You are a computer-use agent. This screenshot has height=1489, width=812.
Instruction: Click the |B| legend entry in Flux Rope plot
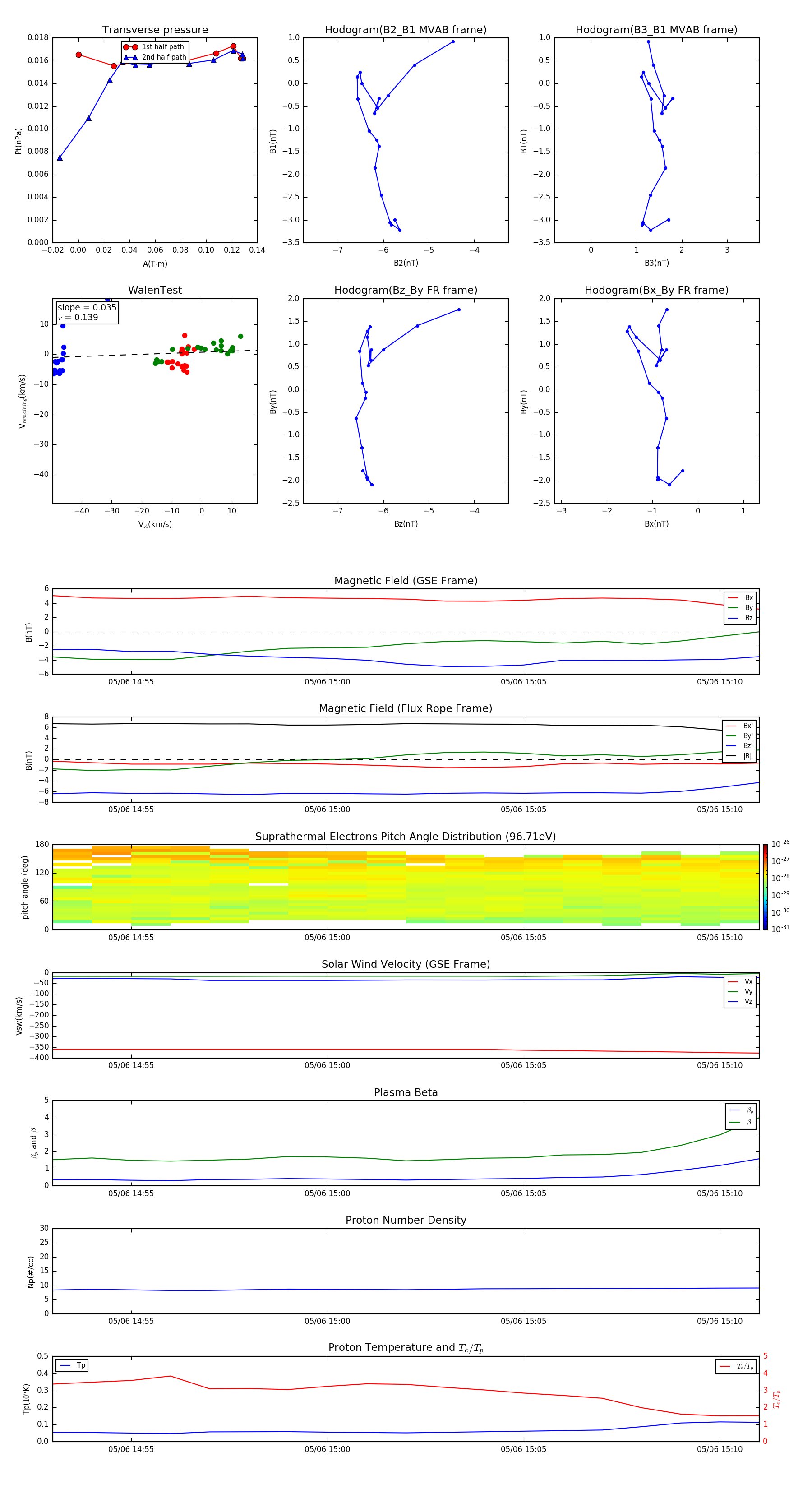pos(740,756)
